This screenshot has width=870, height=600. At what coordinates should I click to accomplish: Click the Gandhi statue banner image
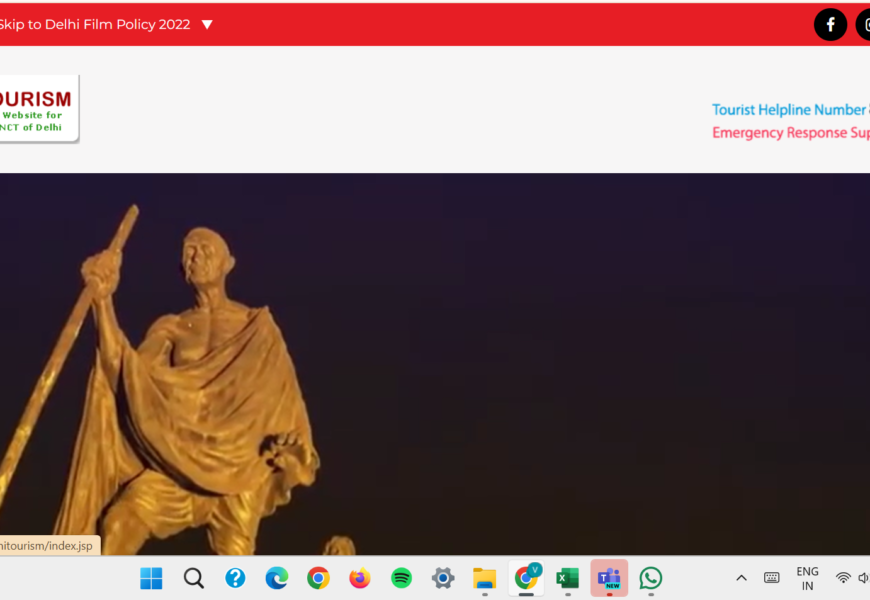(x=435, y=364)
